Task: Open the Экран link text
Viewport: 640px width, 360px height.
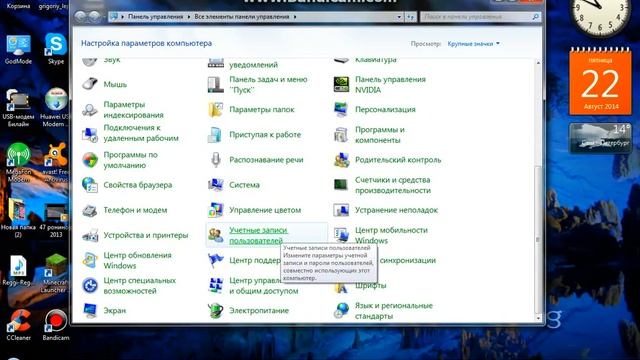Action: (115, 311)
